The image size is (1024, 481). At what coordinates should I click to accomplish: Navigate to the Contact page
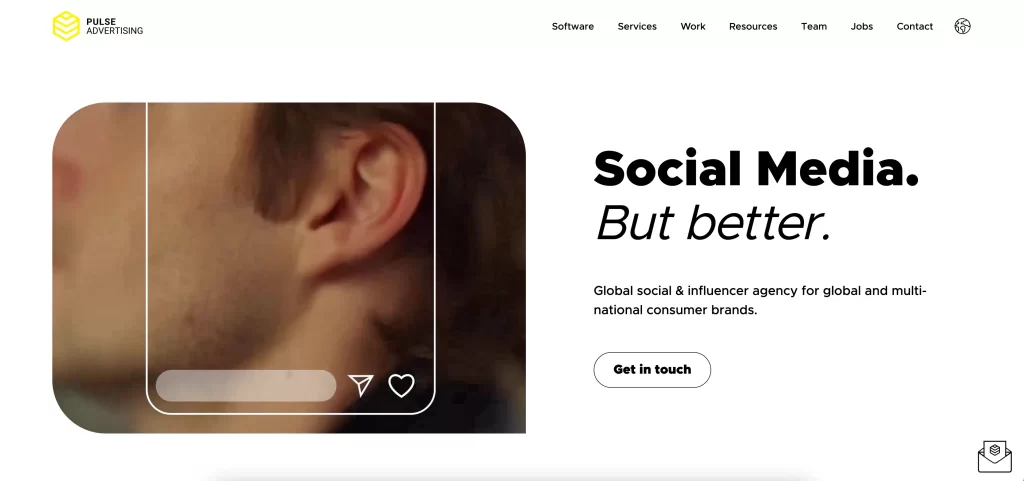tap(914, 27)
